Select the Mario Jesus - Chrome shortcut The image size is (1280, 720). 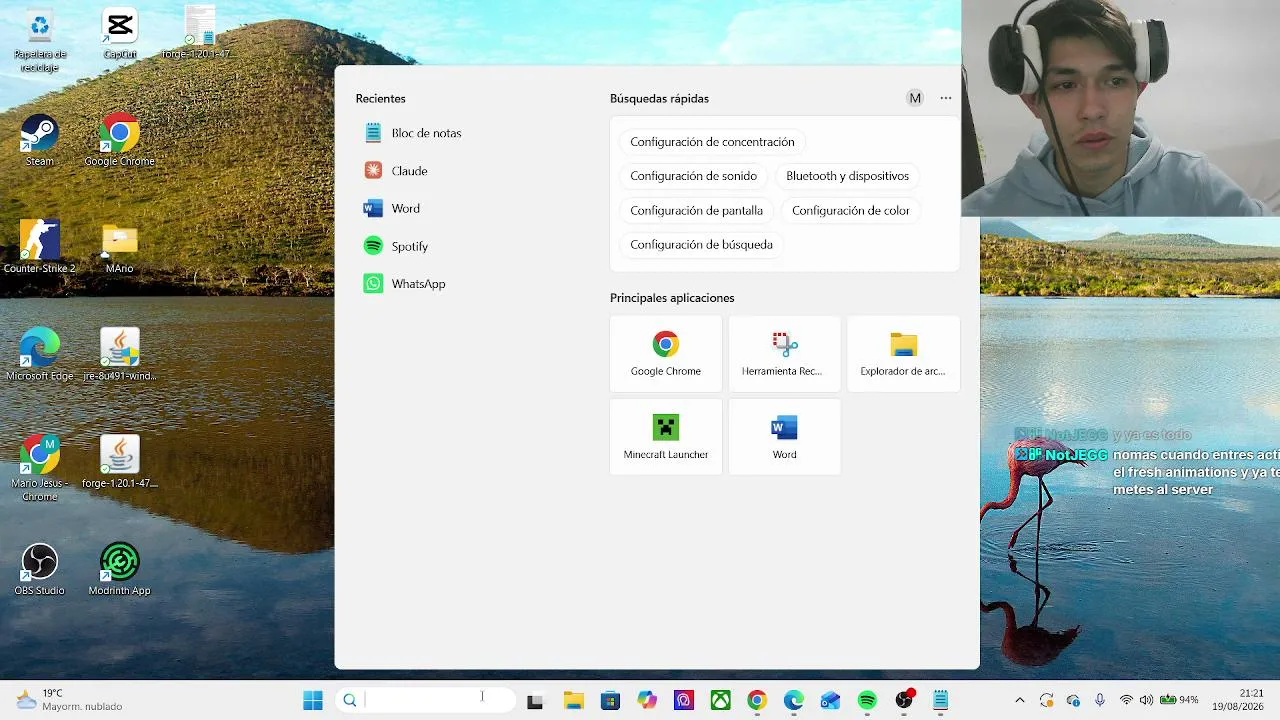(40, 468)
